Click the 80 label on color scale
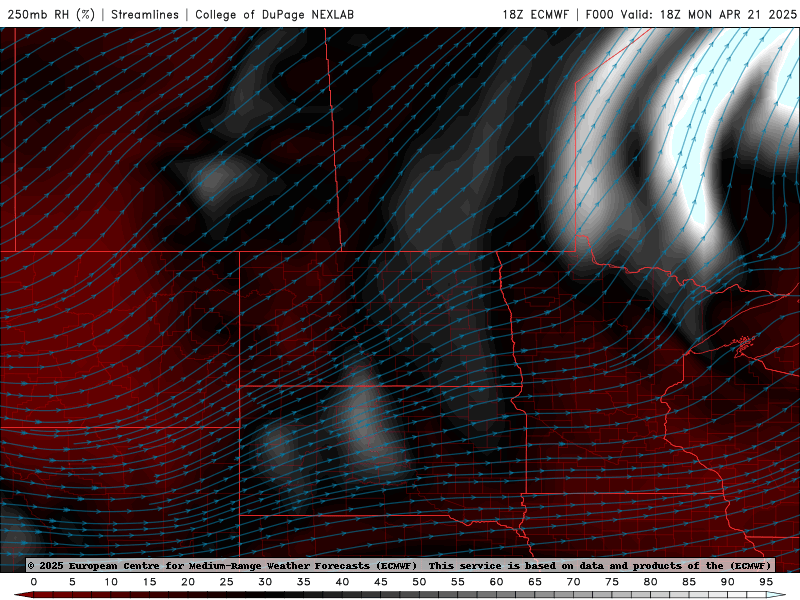800x600 pixels. (x=651, y=582)
